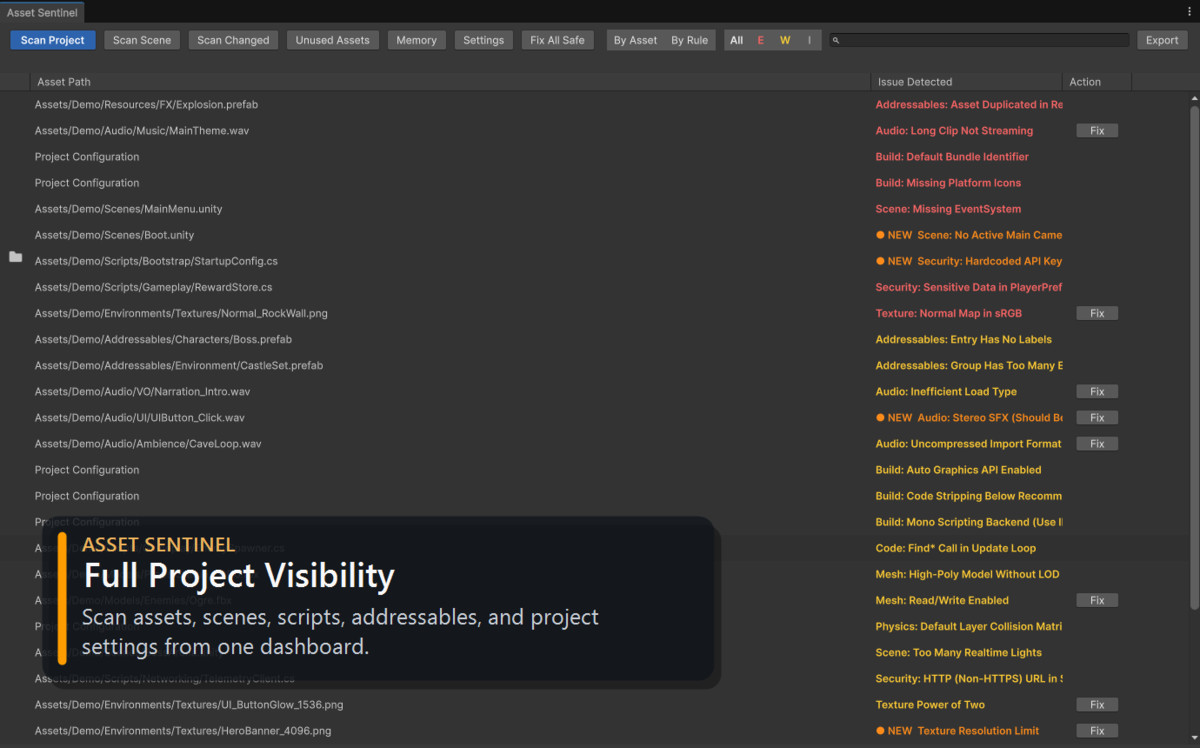Fix the Texture Resolution Limit issue
1200x748 pixels.
click(x=1097, y=731)
